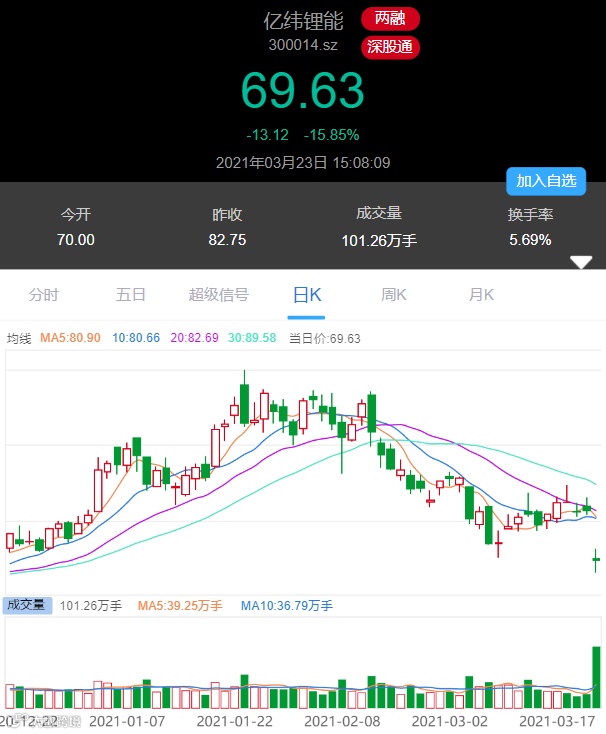Select the 月K tab
Image resolution: width=606 pixels, height=734 pixels.
(481, 295)
